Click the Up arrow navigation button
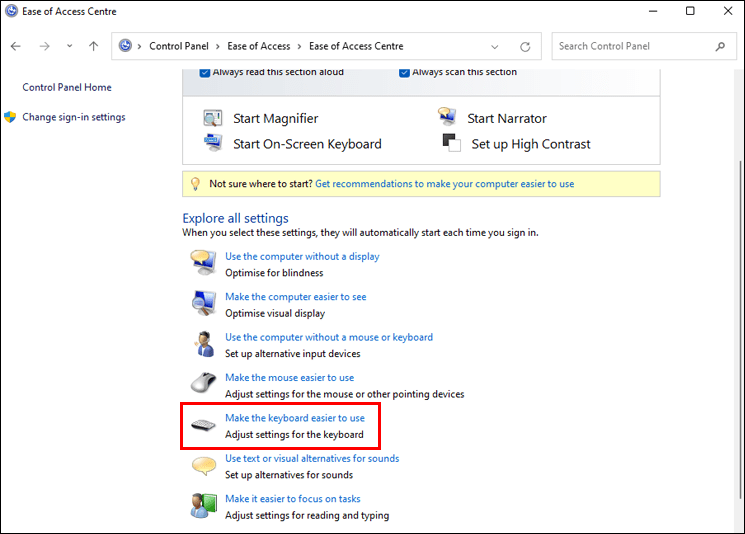Screen dimensions: 745x534 point(94,46)
